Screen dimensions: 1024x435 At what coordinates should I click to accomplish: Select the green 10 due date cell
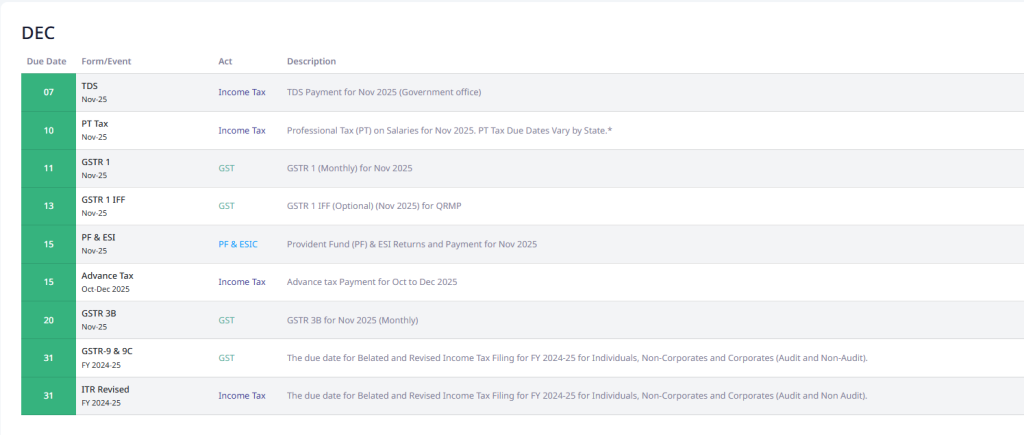coord(48,130)
